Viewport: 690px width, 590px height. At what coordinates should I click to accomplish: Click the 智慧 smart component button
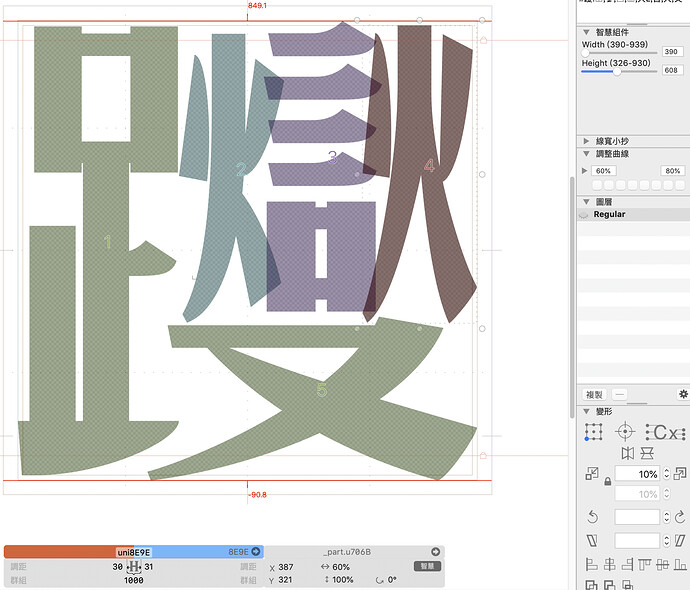click(x=427, y=566)
